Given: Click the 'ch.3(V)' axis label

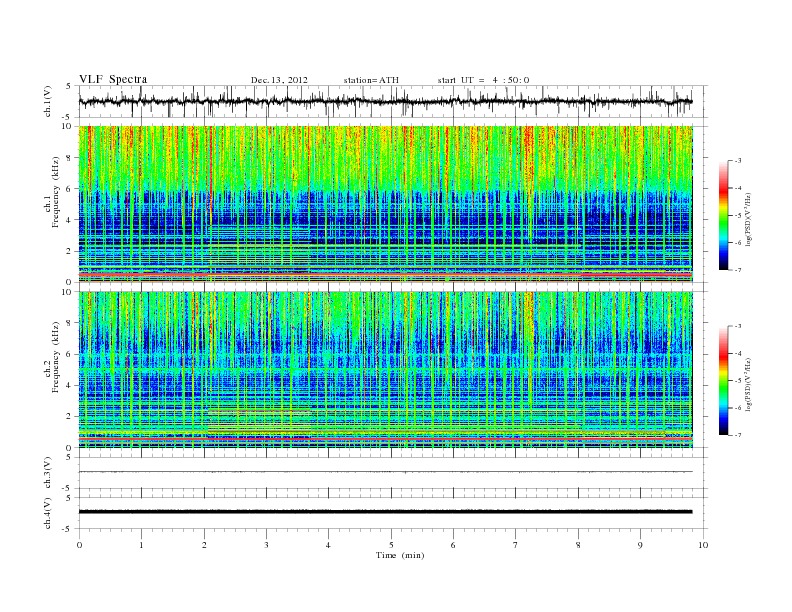Looking at the screenshot, I should (x=47, y=473).
